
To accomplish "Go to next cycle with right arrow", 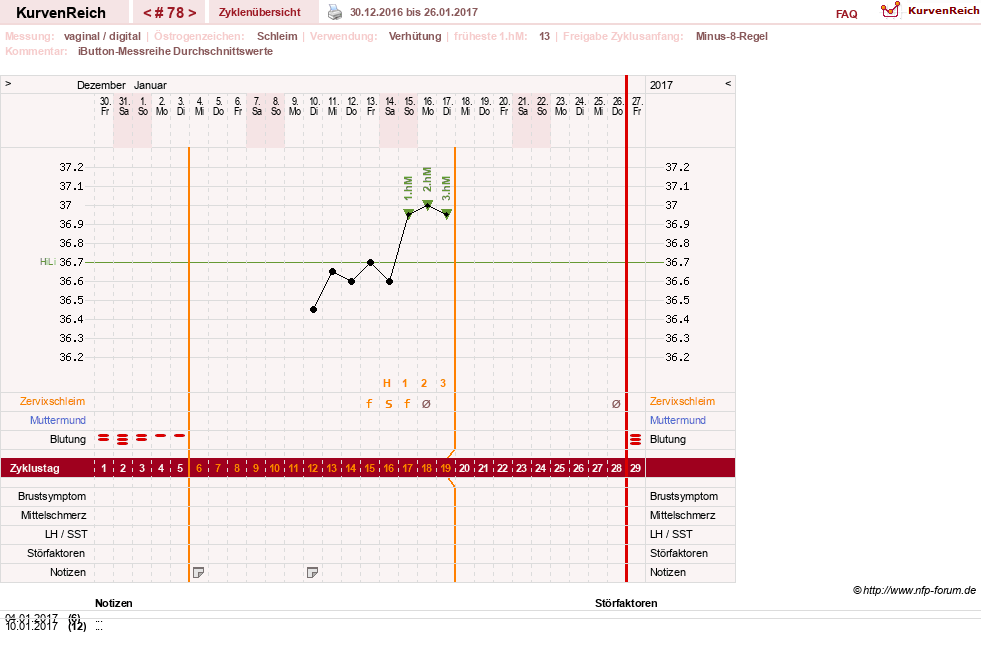I will click(x=192, y=13).
